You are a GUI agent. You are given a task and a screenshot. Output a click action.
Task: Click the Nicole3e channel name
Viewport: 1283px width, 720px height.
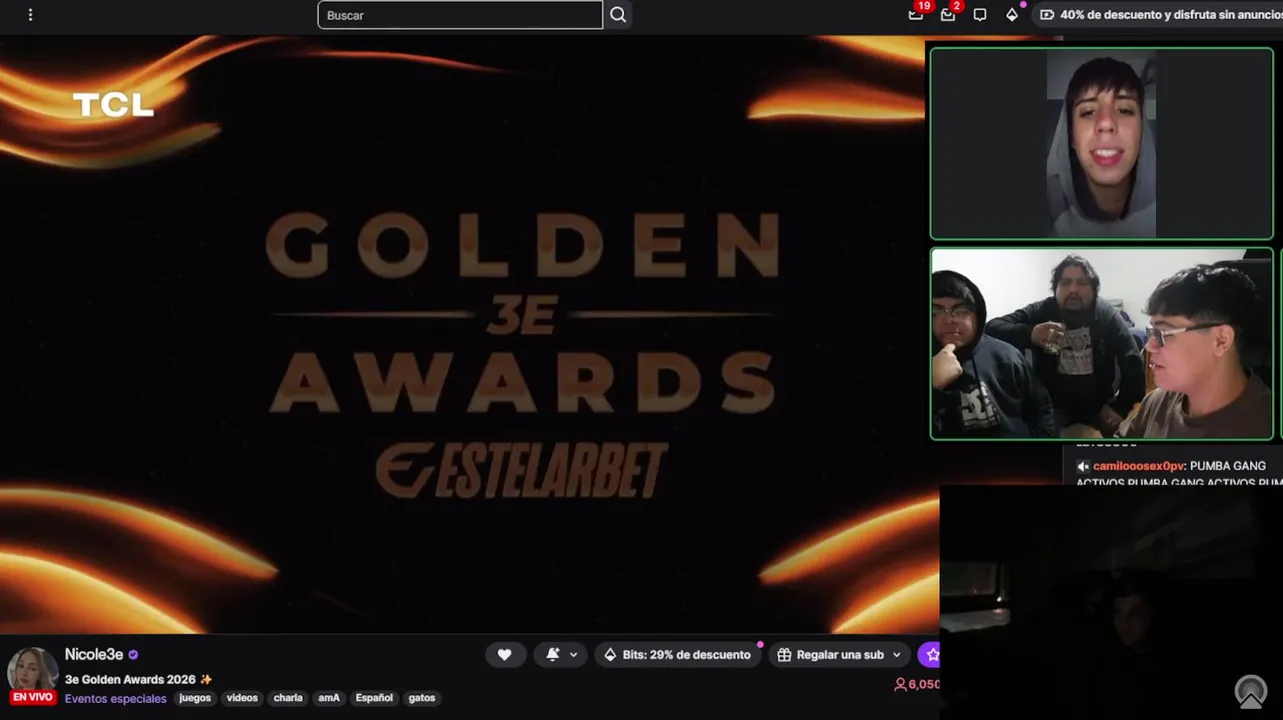coord(94,654)
